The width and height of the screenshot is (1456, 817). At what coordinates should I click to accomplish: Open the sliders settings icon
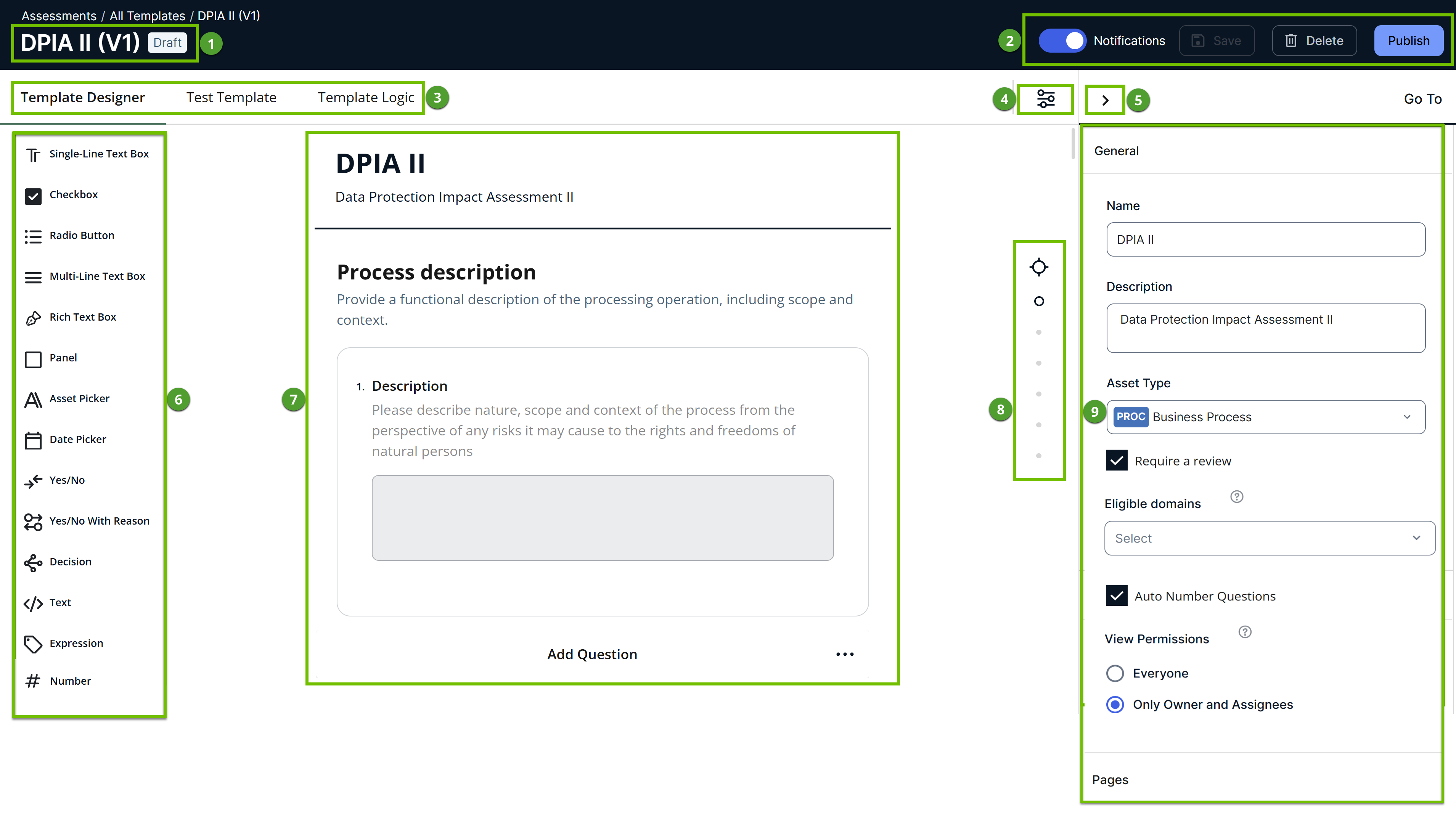pos(1045,99)
